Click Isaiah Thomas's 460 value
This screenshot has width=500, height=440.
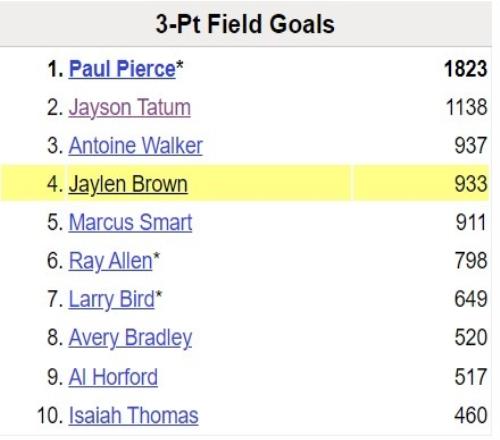point(471,415)
